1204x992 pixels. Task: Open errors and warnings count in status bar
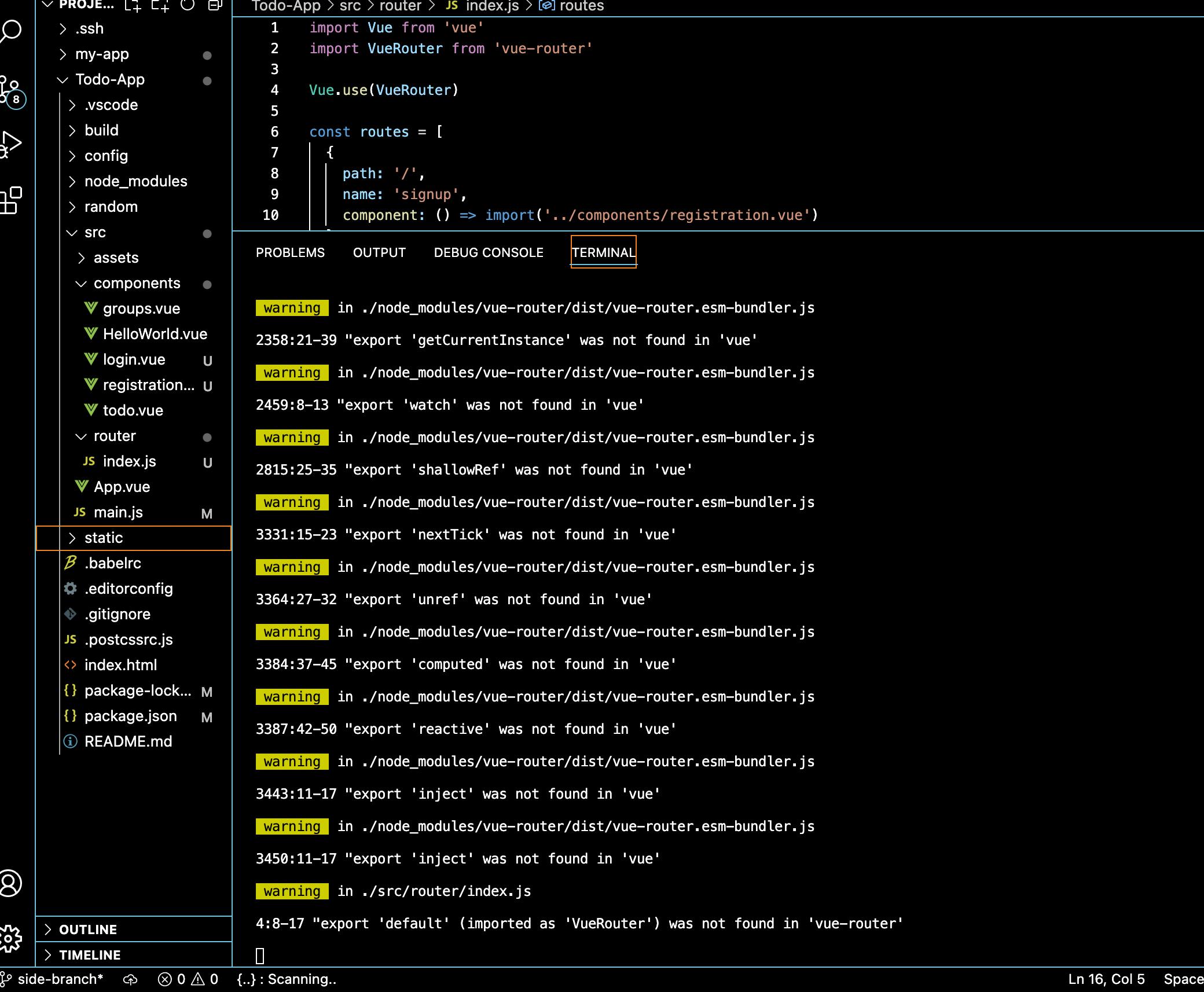188,979
